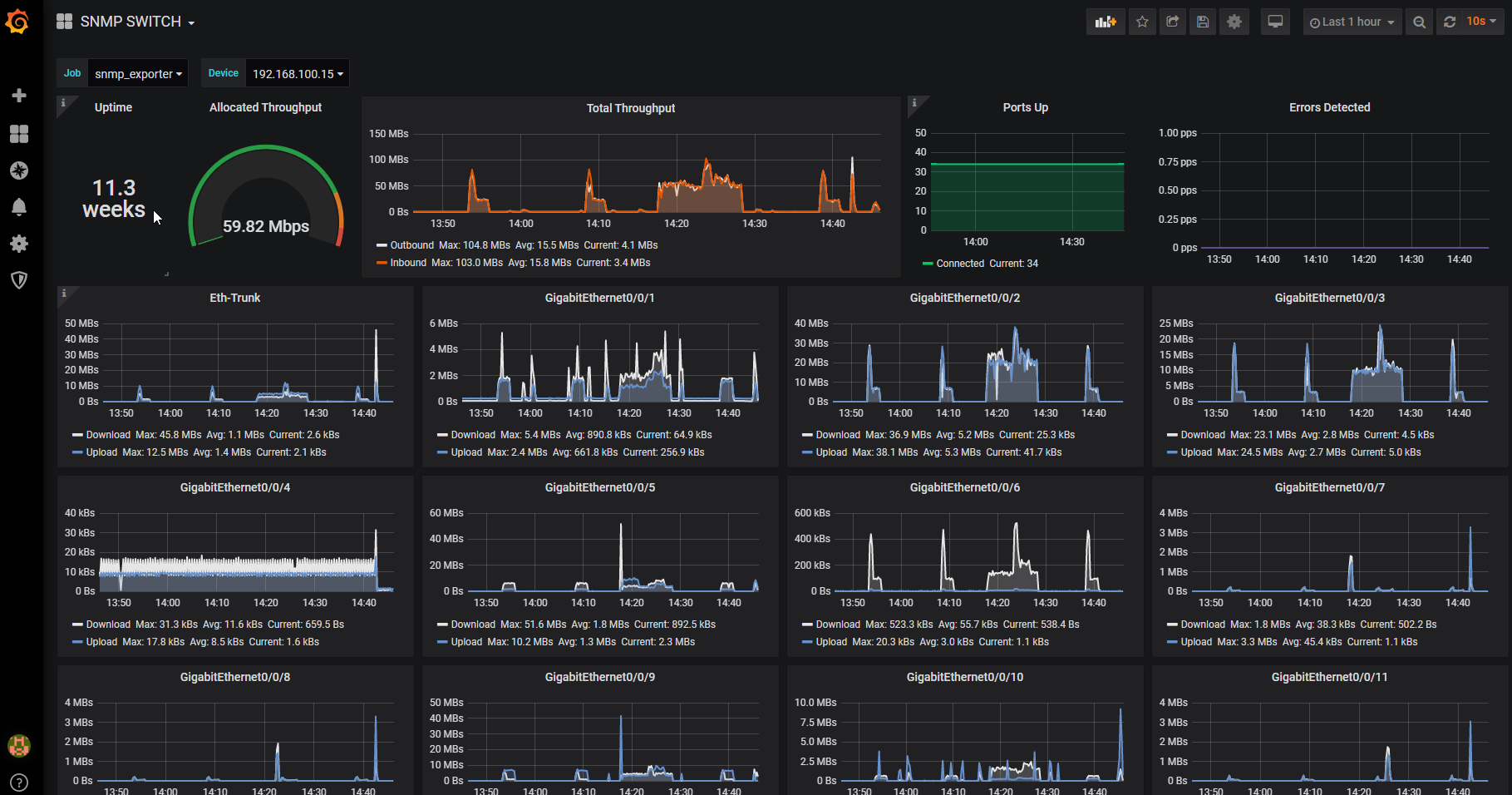This screenshot has width=1512, height=795.
Task: Zoom out time range with magnifier icon
Action: coord(1420,22)
